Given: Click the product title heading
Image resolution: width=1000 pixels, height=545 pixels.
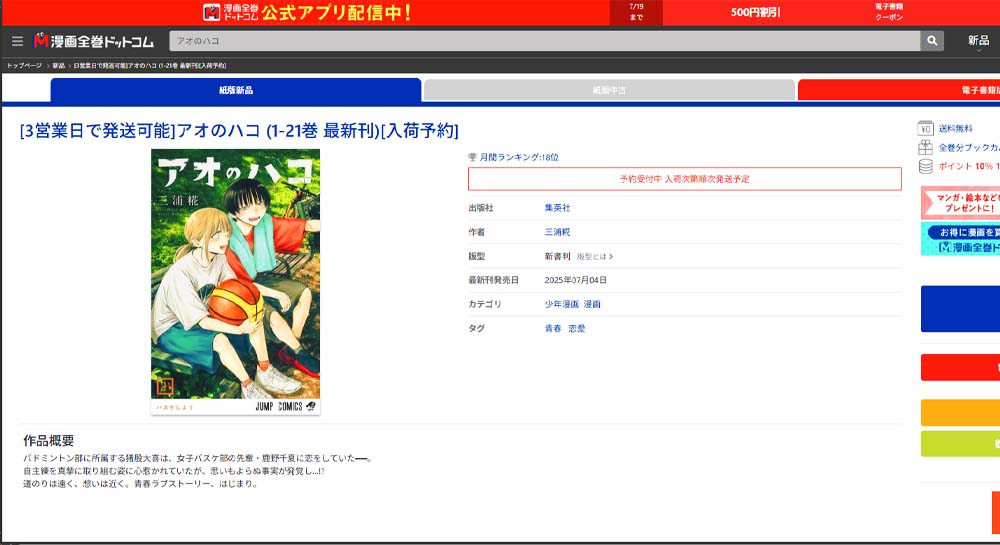Looking at the screenshot, I should click(x=239, y=131).
